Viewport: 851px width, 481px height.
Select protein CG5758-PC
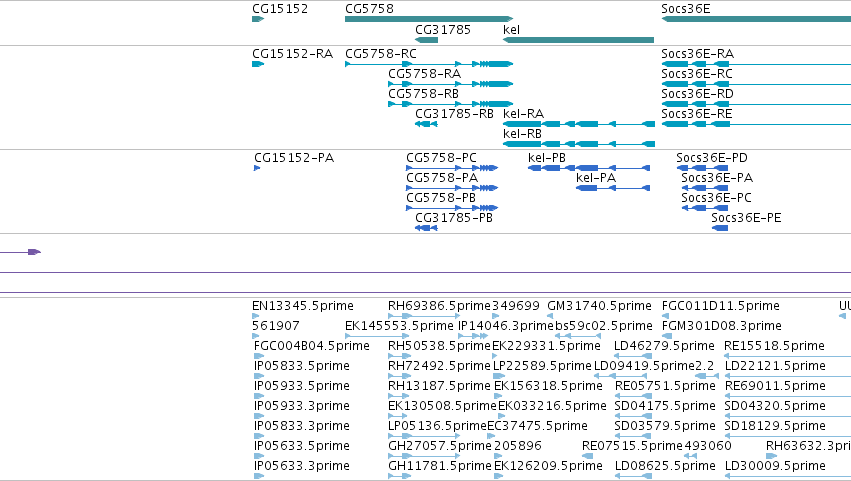(x=441, y=158)
